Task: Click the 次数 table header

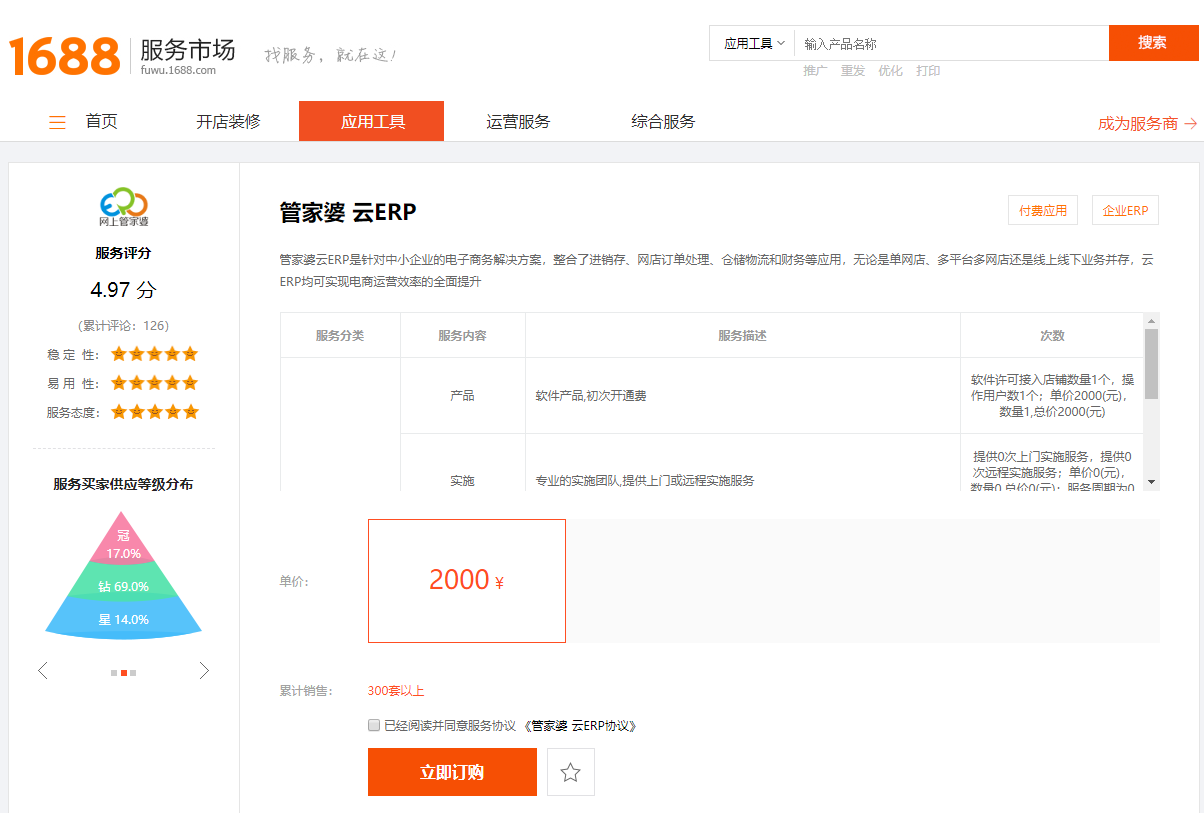Action: [1052, 336]
